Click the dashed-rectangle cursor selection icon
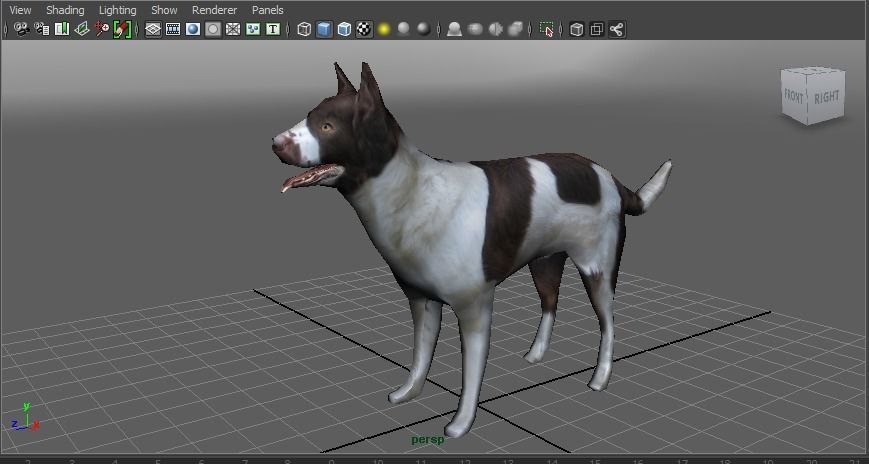This screenshot has width=869, height=464. point(546,29)
